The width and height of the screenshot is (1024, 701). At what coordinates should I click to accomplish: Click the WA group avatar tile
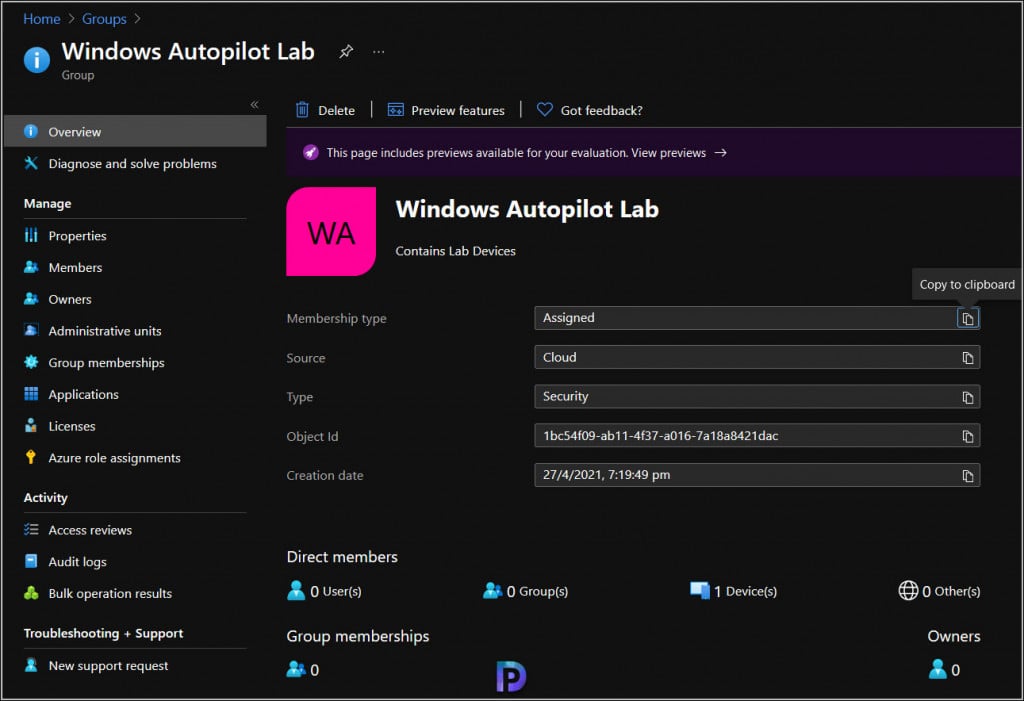331,231
